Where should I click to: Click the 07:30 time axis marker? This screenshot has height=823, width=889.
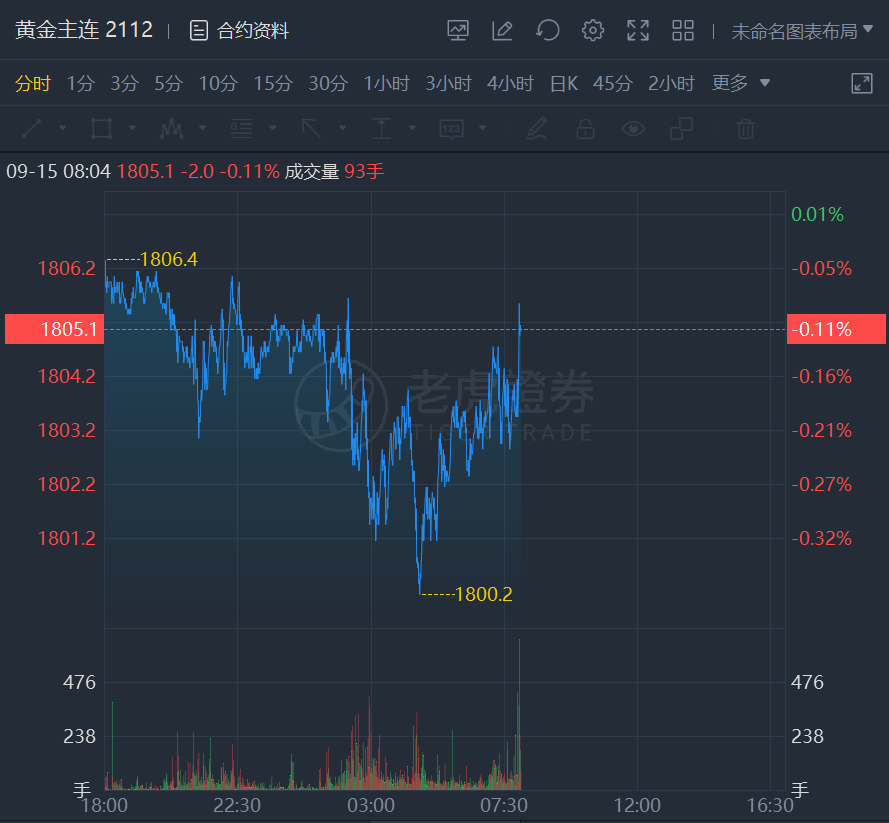(x=504, y=805)
